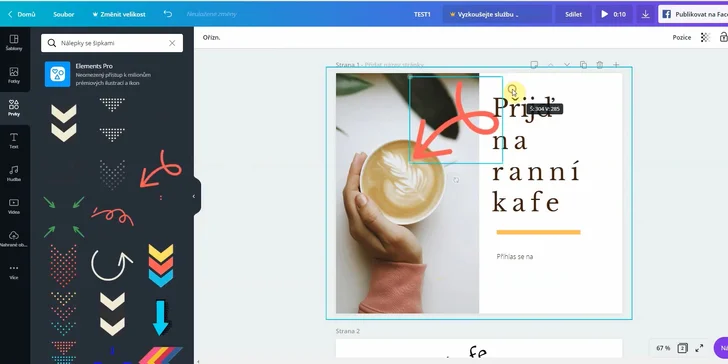728x364 pixels.
Task: Click the undo arrow icon
Action: click(x=168, y=14)
